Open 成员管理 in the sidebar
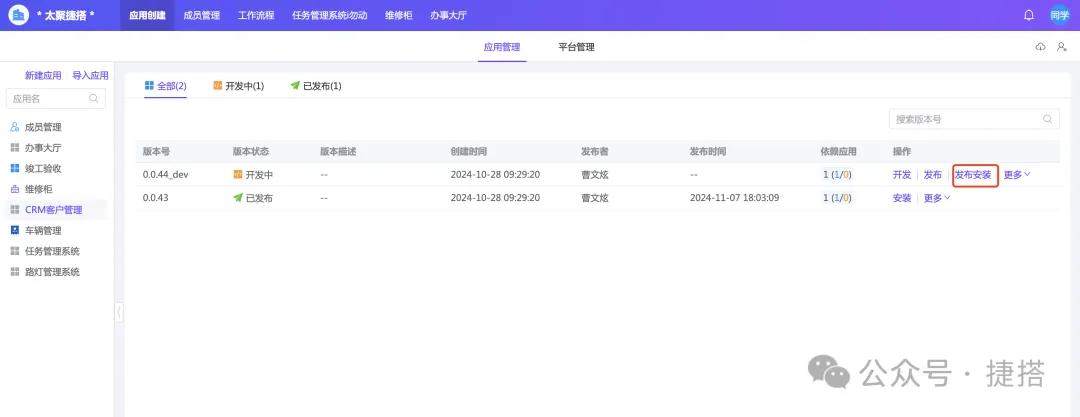Image resolution: width=1080 pixels, height=417 pixels. click(x=43, y=127)
